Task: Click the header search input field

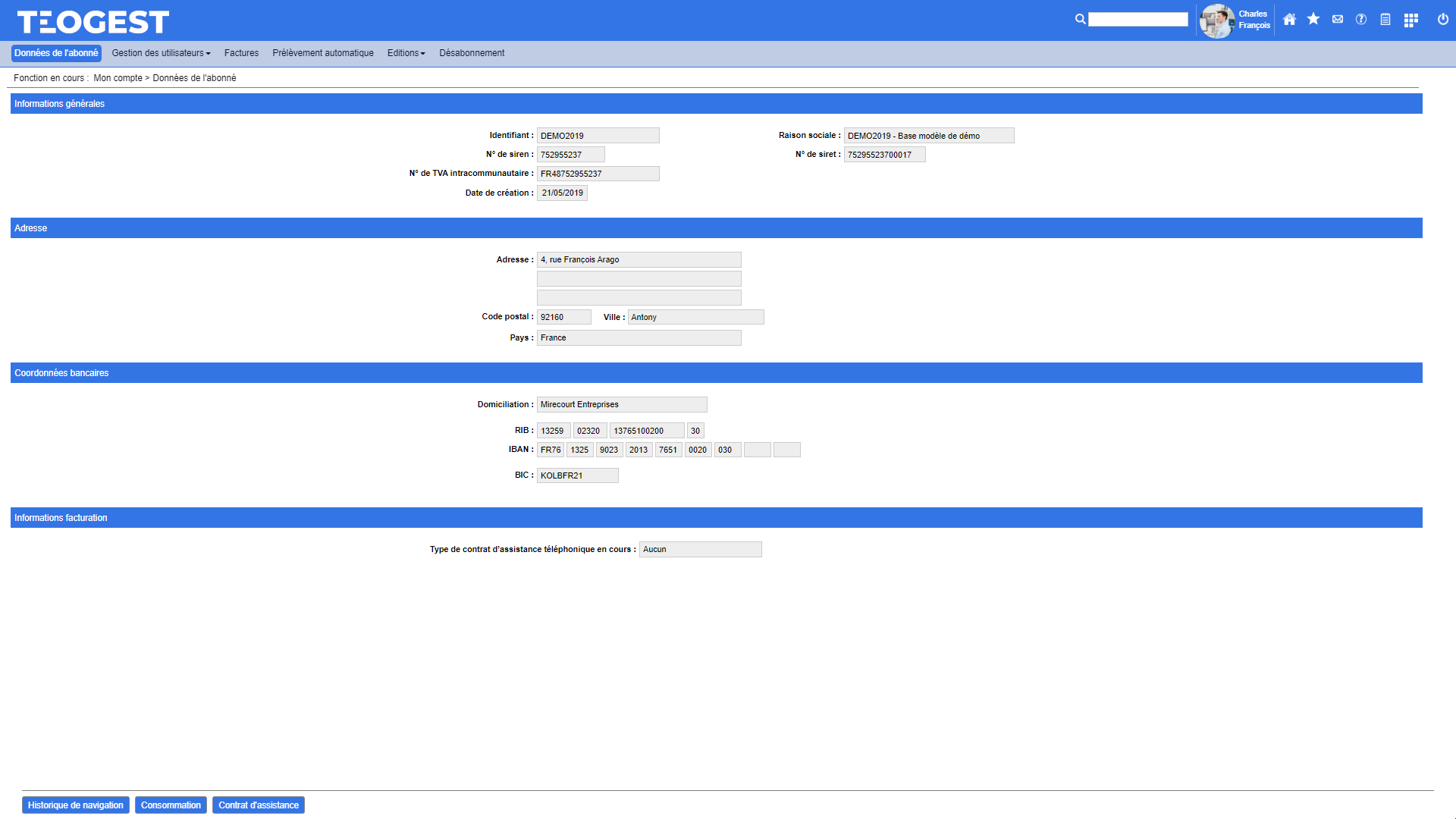Action: tap(1137, 20)
